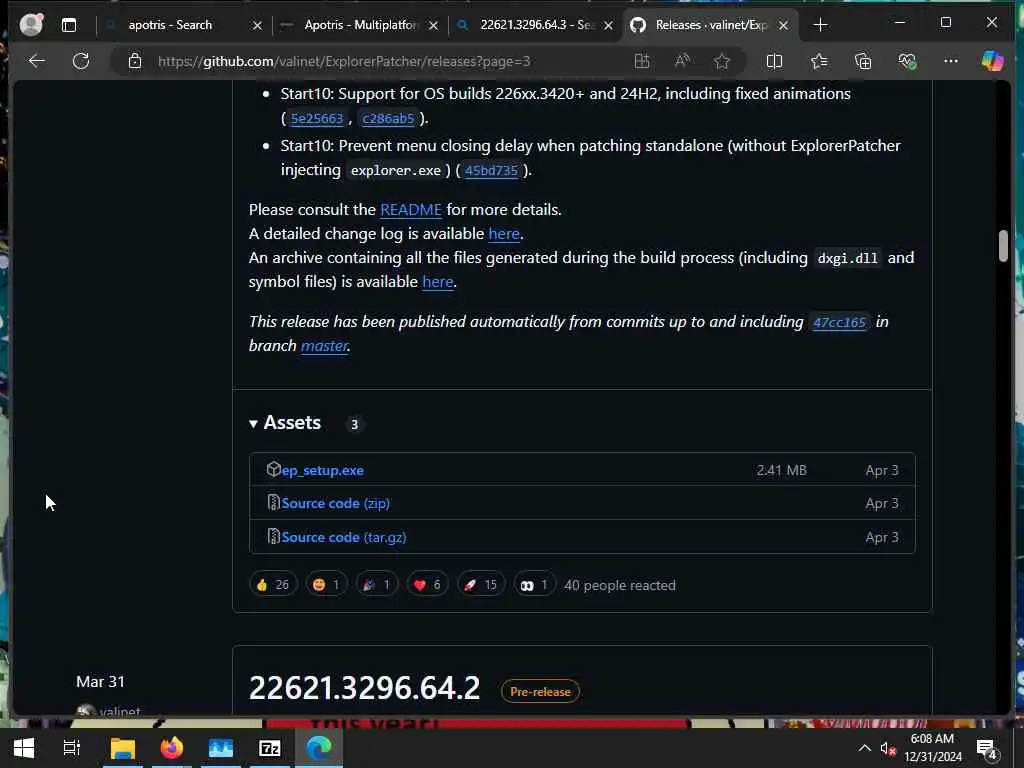Close the '22621.3296.64.3' search tab
This screenshot has height=768, width=1024.
[608, 25]
